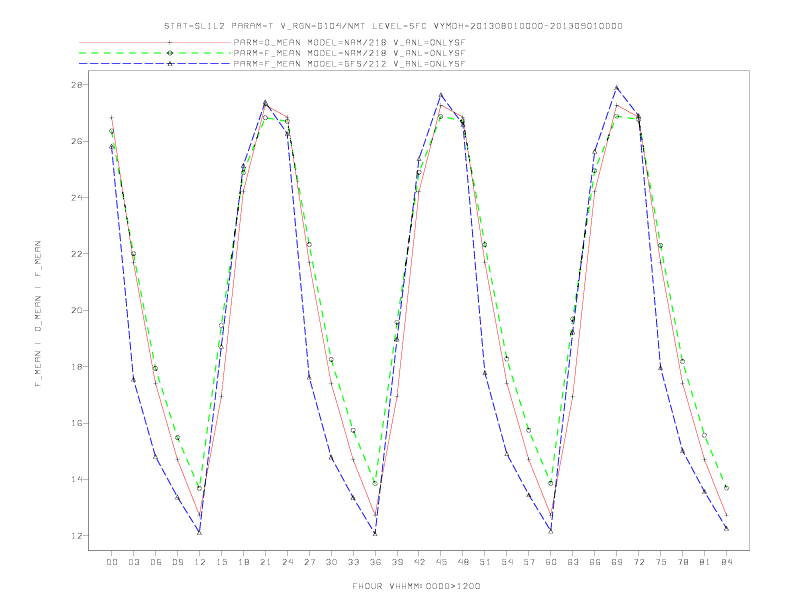Image resolution: width=792 pixels, height=612 pixels.
Task: Click the blue GFS triangle minimum at hour 12
Action: point(200,533)
